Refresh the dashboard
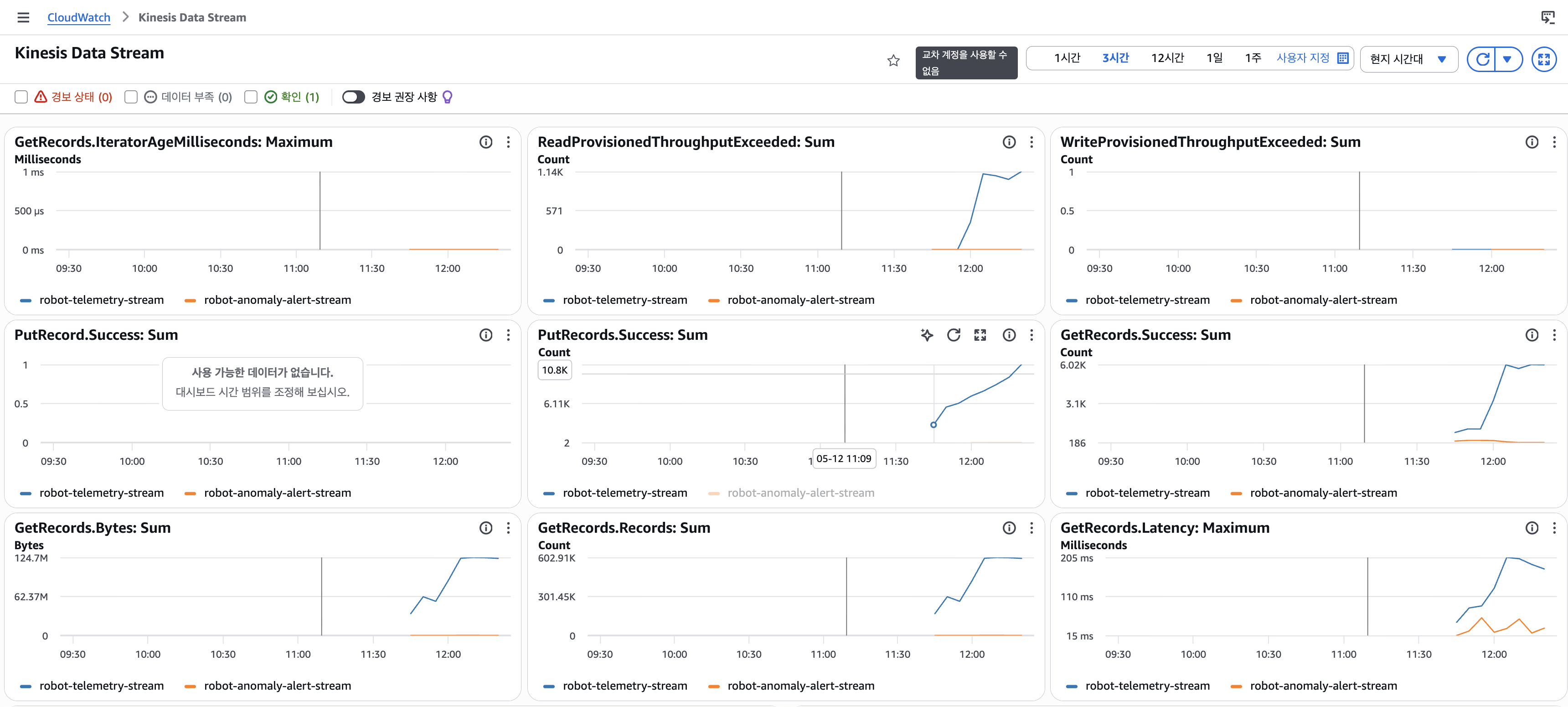This screenshot has width=1568, height=707. click(1483, 59)
